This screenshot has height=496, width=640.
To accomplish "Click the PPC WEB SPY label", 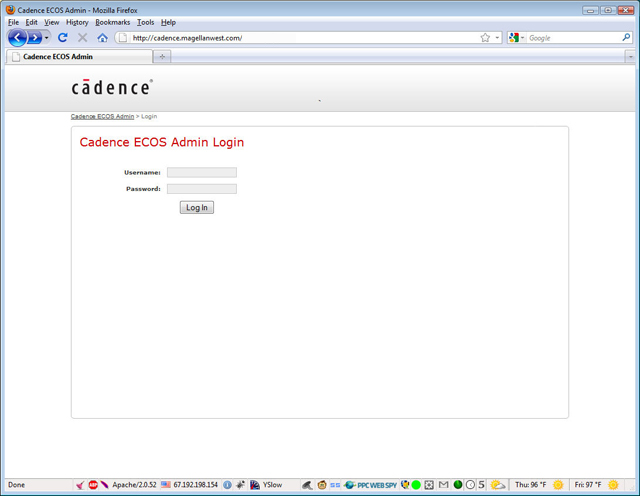I will (377, 485).
